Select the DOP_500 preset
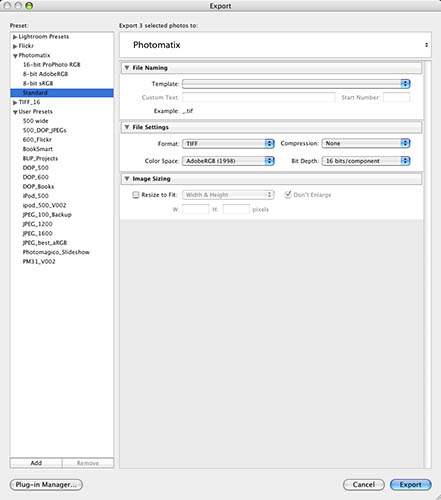The image size is (441, 500). (36, 168)
